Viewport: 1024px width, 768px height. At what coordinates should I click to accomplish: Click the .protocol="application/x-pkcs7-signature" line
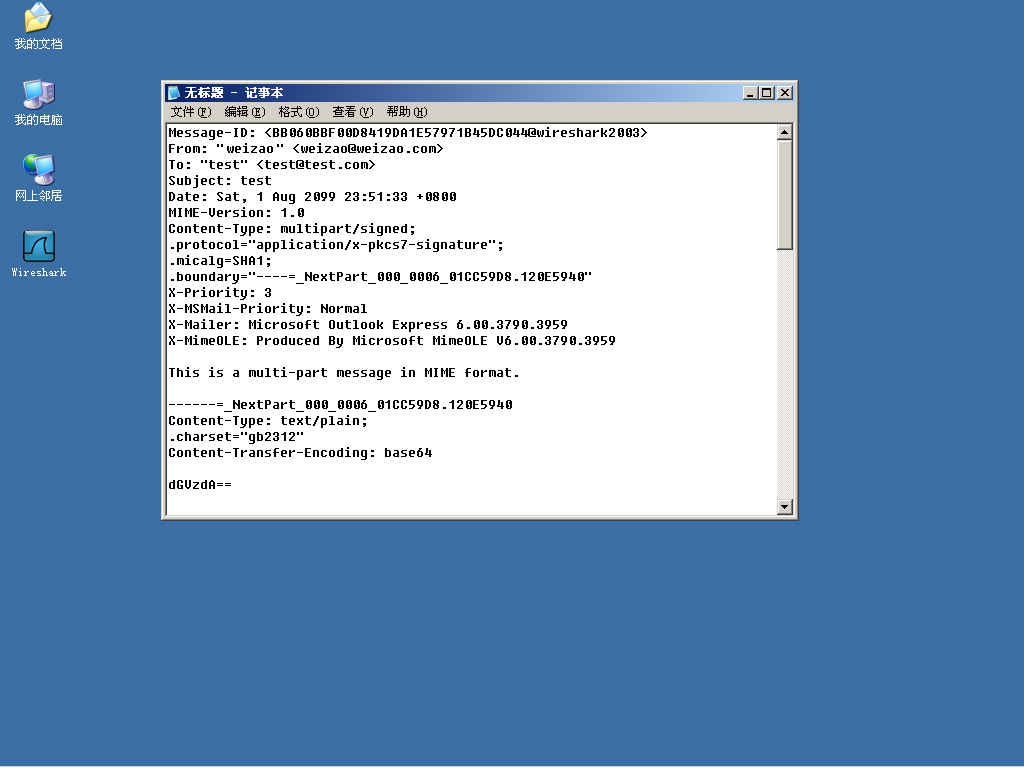tap(336, 245)
